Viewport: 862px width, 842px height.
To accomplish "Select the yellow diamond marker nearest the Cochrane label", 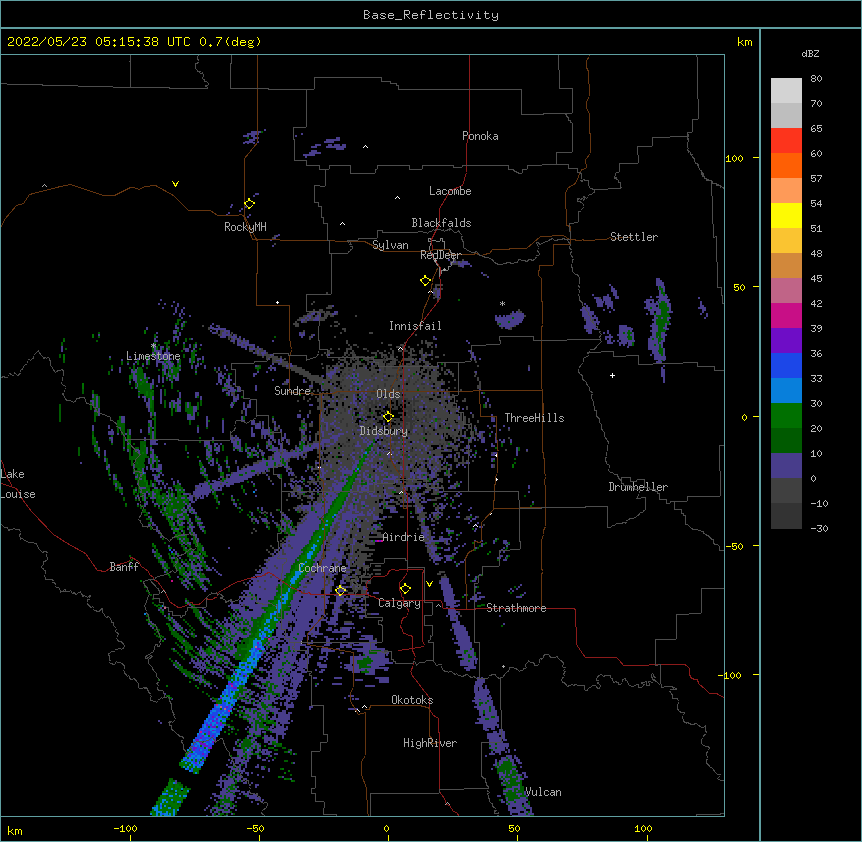I will 340,590.
